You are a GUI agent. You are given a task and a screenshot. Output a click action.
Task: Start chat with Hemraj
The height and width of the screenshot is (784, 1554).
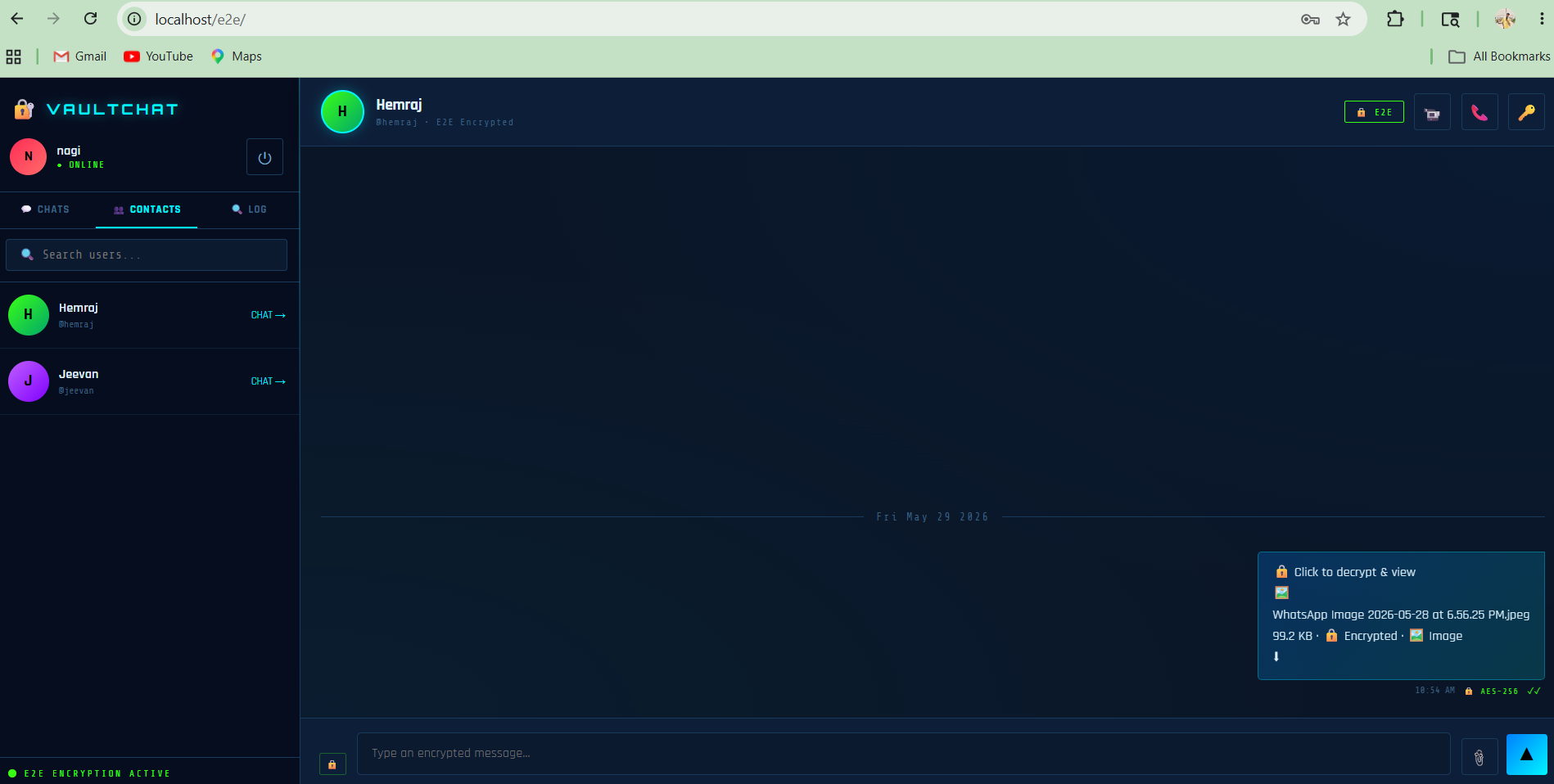268,315
